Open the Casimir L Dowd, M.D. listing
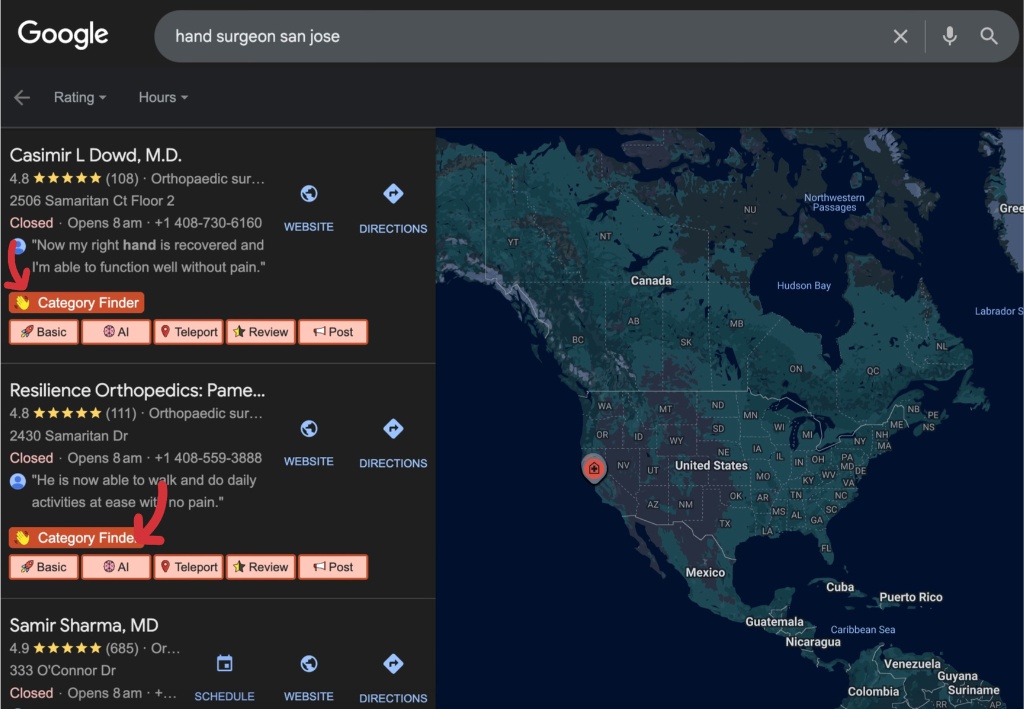The height and width of the screenshot is (709, 1024). [95, 155]
